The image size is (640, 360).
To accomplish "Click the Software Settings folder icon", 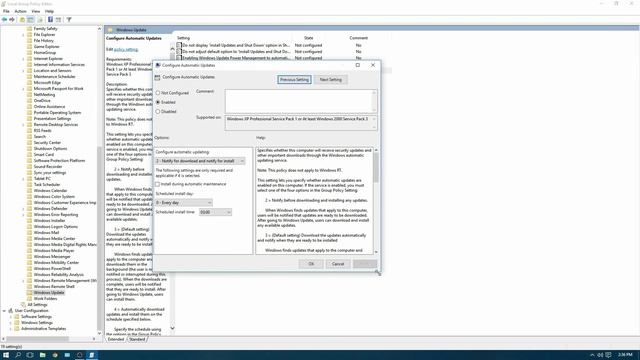I will (x=17, y=316).
